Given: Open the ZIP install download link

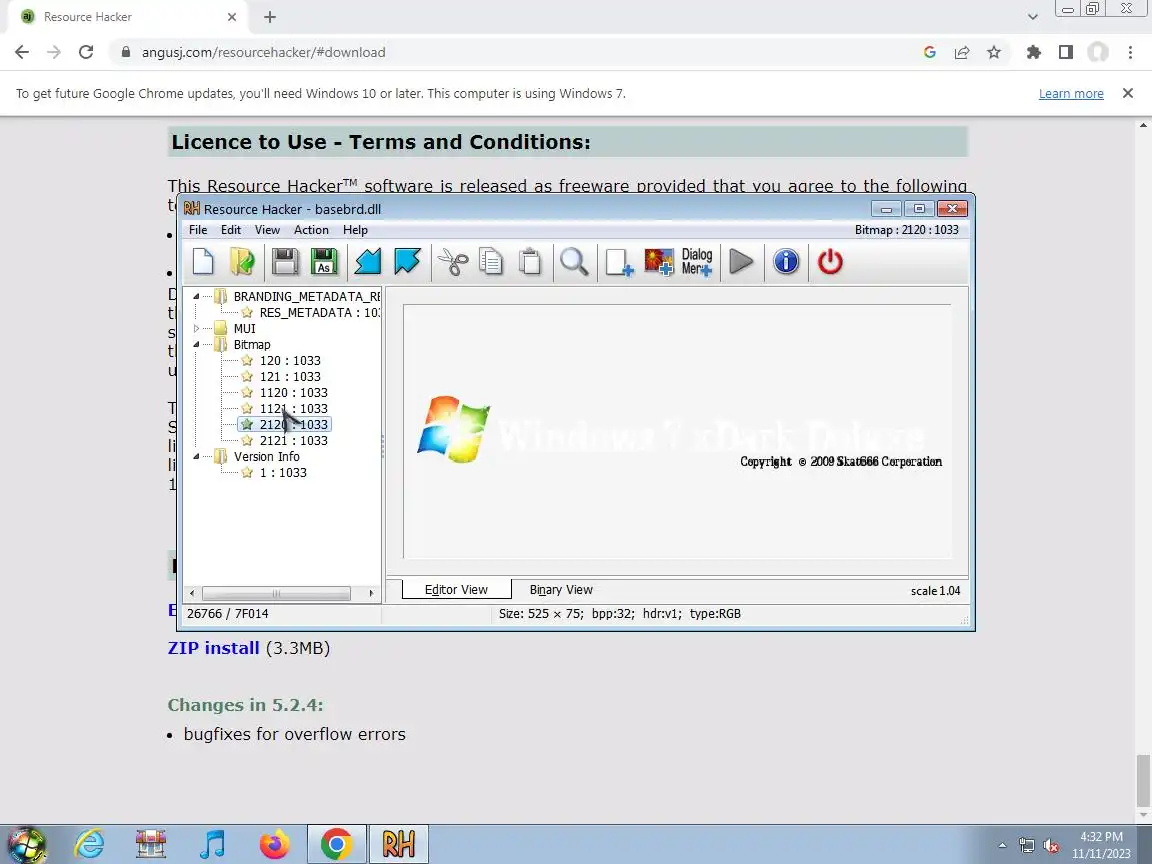Looking at the screenshot, I should click(x=213, y=648).
